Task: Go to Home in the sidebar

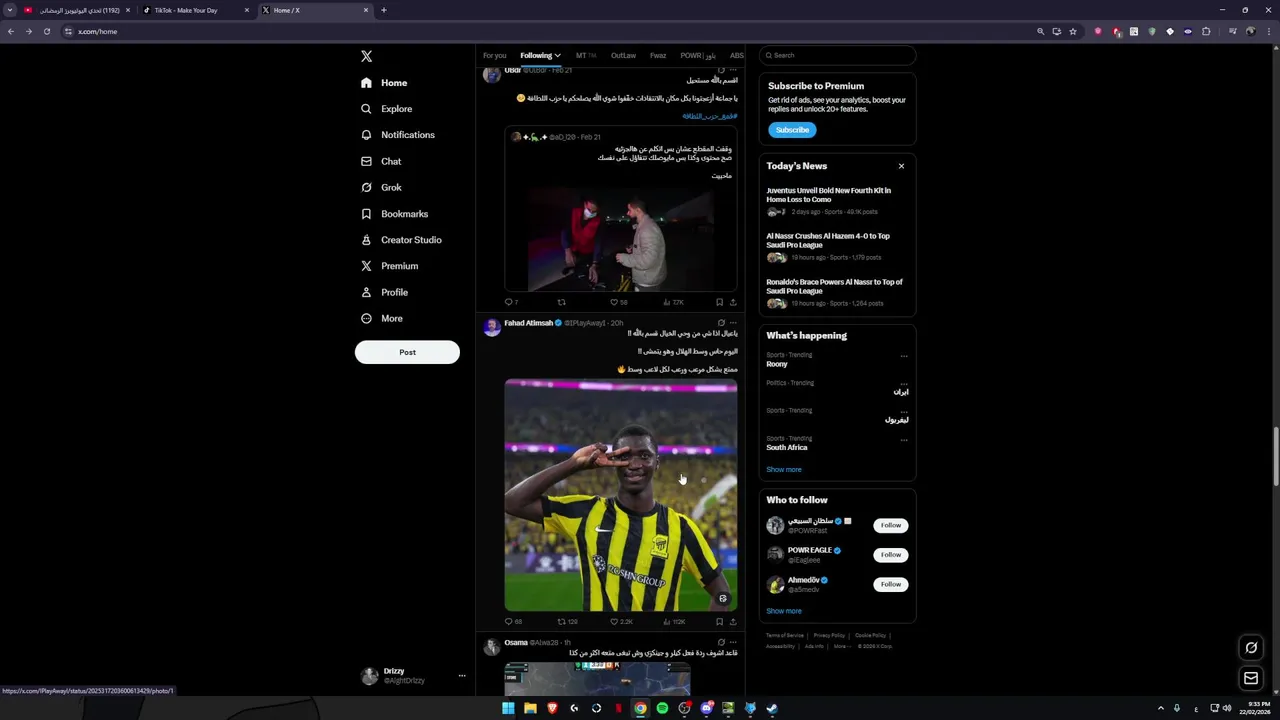Action: click(x=384, y=83)
